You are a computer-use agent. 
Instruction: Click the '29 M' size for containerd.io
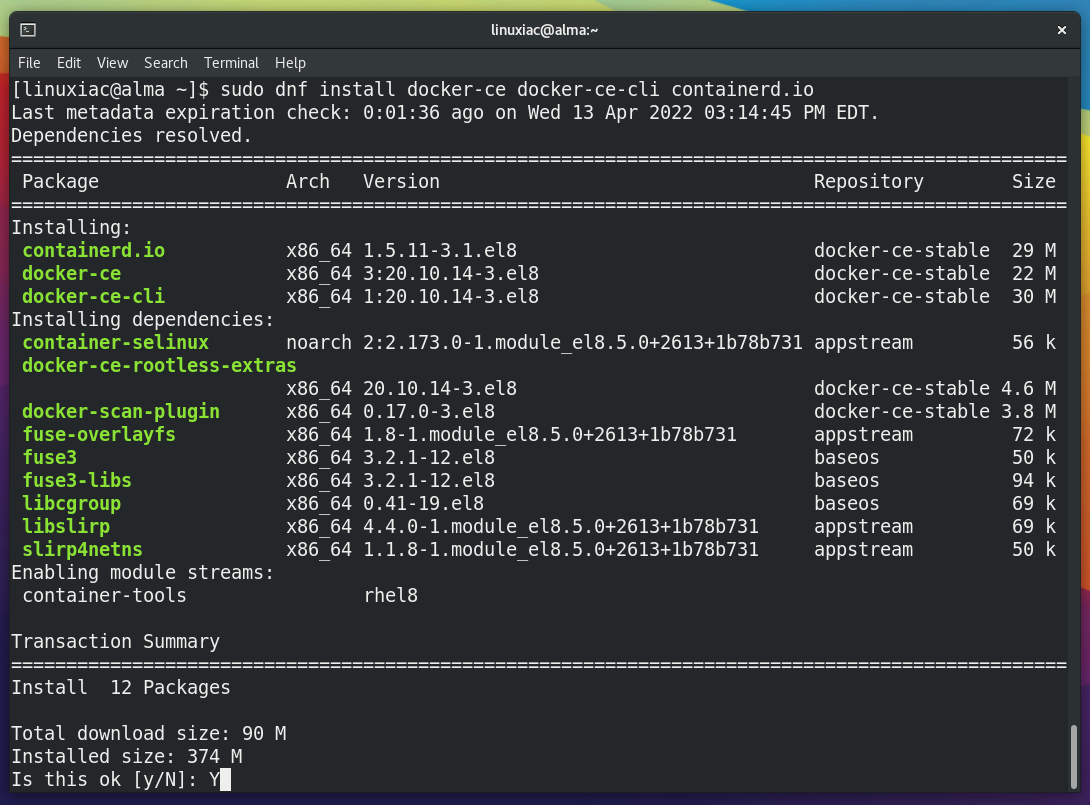tap(1034, 250)
